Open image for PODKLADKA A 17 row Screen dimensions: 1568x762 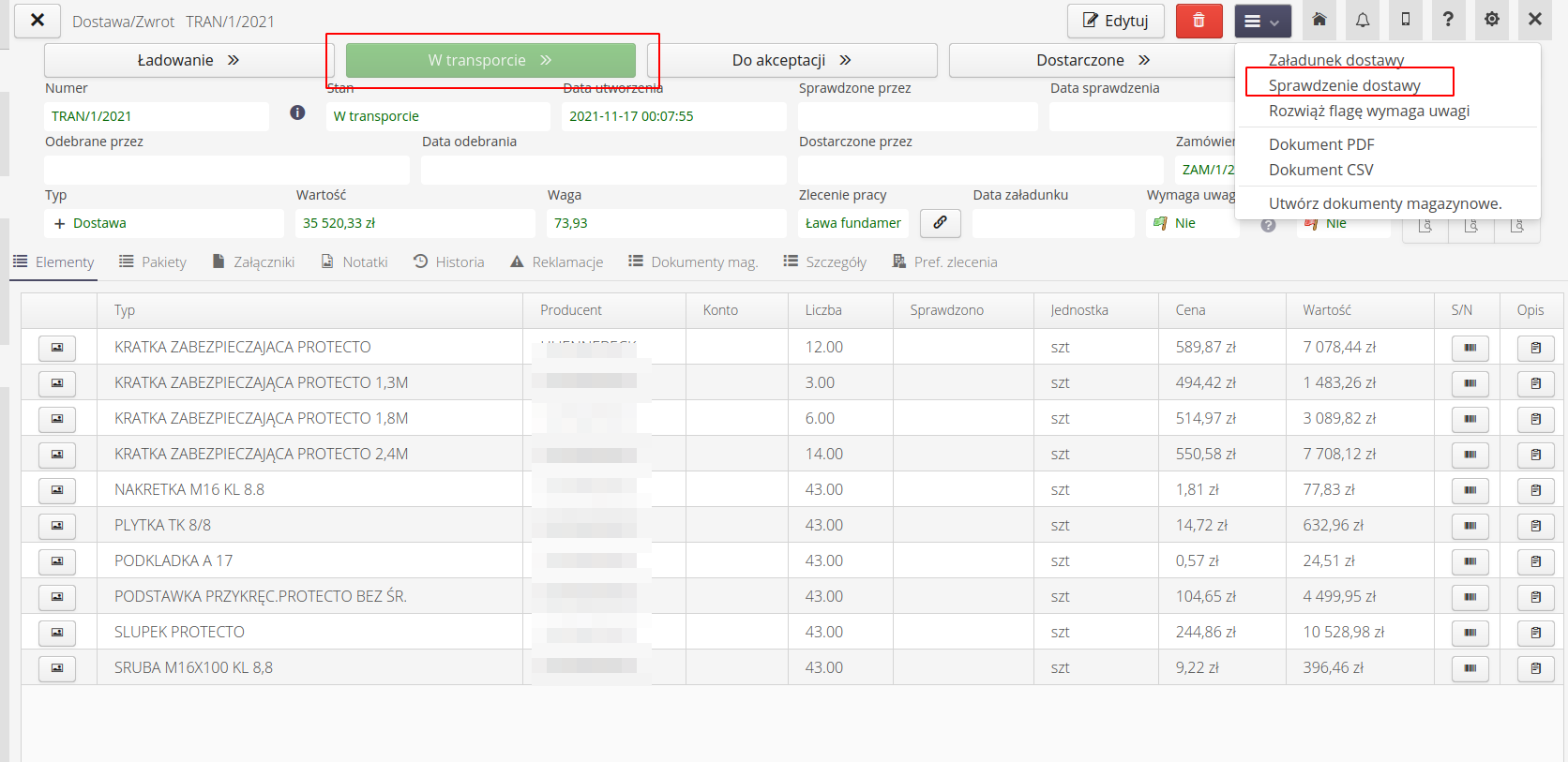coord(57,561)
